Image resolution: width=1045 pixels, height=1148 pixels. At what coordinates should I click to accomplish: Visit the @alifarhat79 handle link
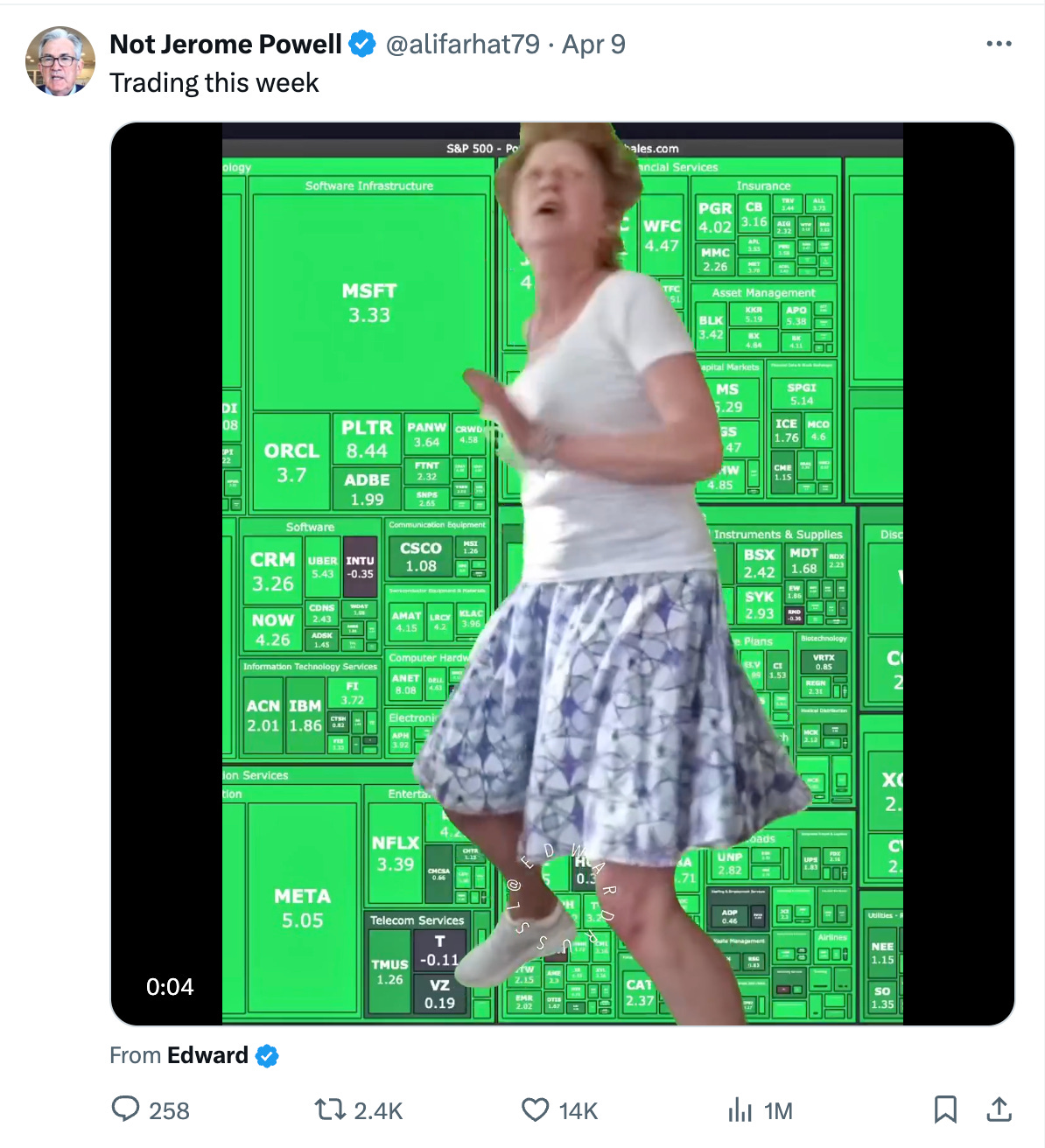tap(462, 44)
